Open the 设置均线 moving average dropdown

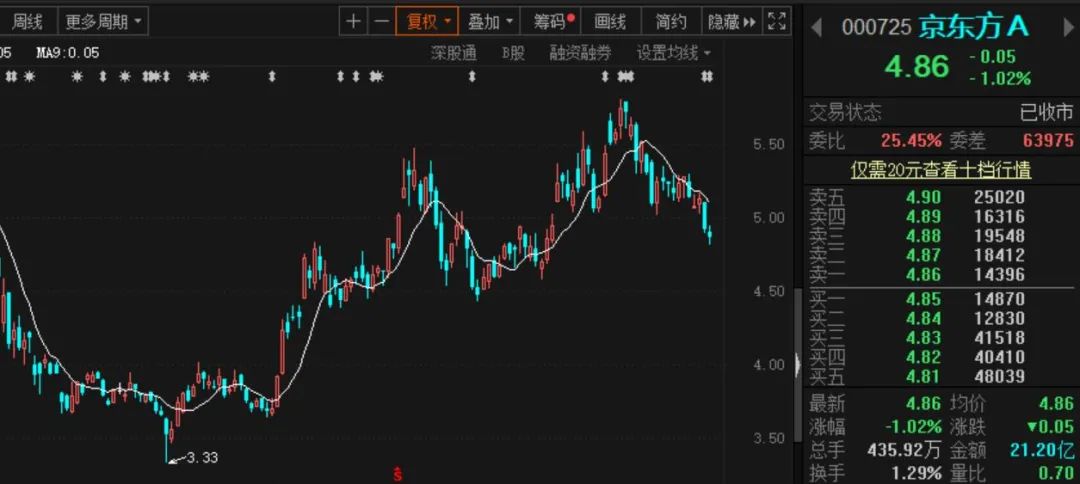[674, 53]
